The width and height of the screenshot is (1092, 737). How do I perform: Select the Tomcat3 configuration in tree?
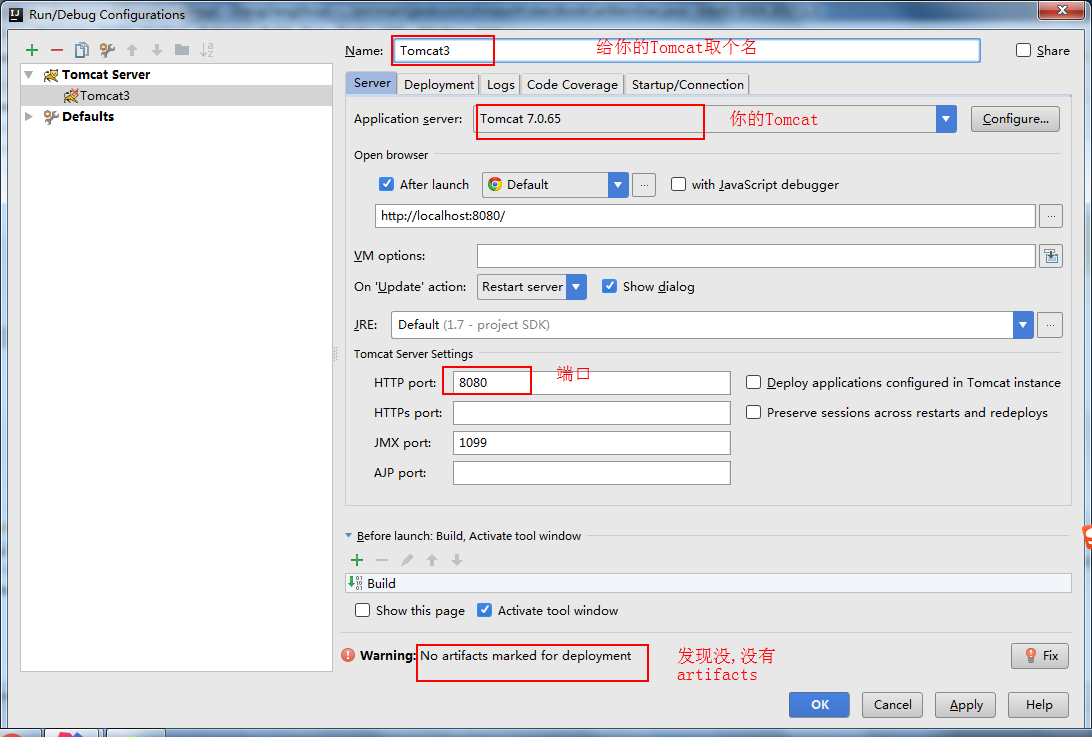point(176,95)
